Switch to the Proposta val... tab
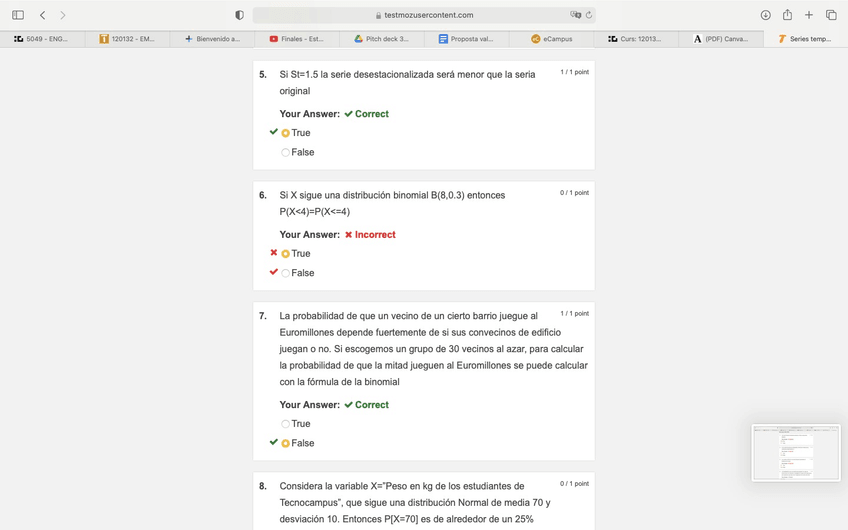This screenshot has width=848, height=530. coord(466,39)
